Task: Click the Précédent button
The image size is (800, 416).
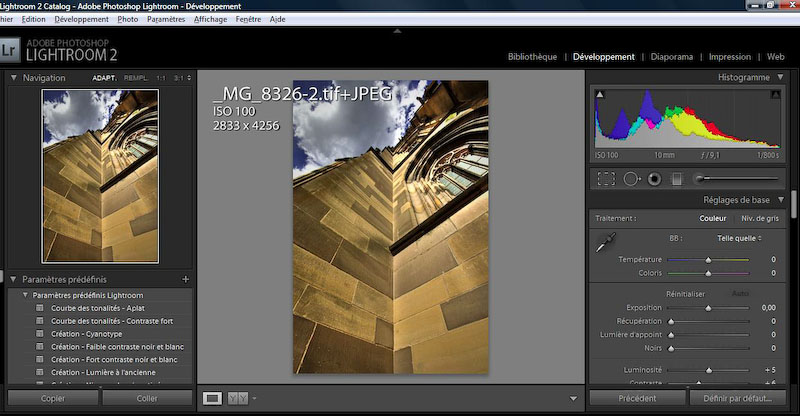Action: pyautogui.click(x=637, y=399)
